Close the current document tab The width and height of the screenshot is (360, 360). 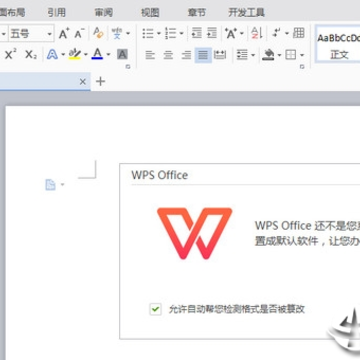(83, 82)
